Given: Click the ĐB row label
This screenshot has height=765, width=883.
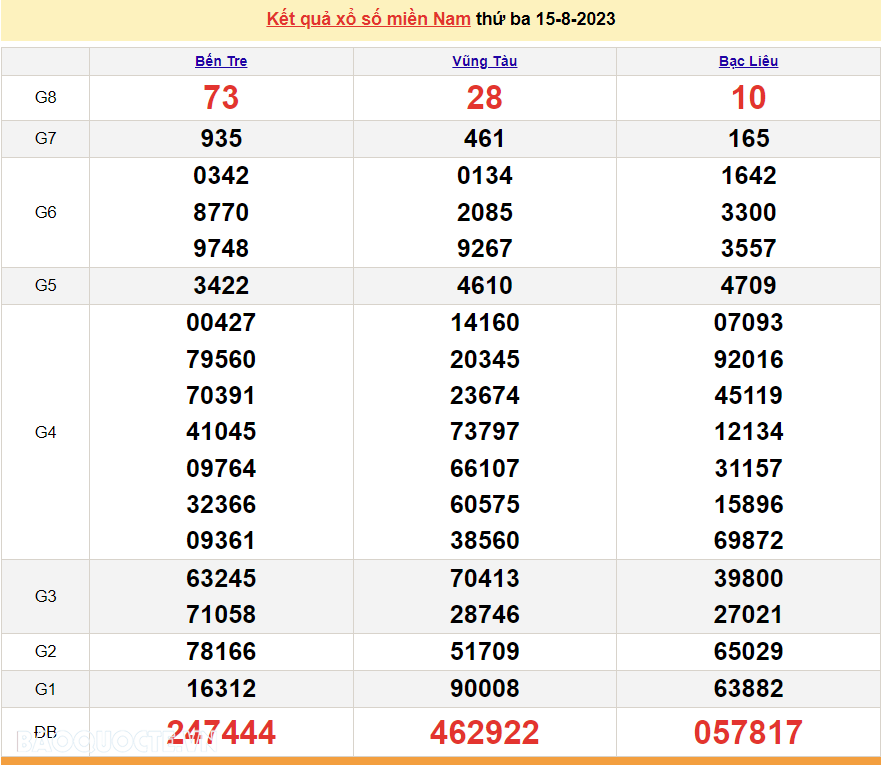Looking at the screenshot, I should (x=46, y=732).
